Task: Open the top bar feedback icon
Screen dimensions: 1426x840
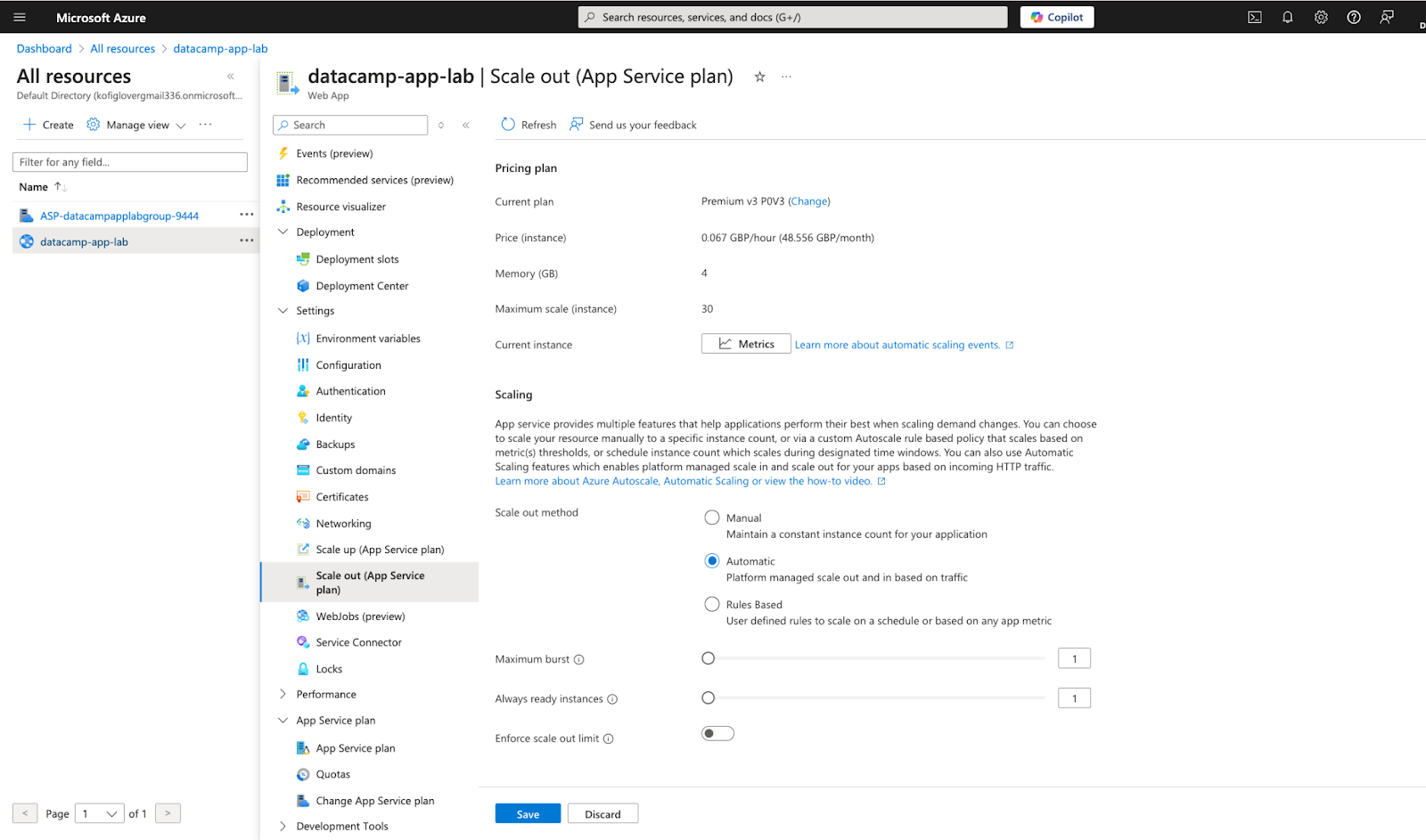Action: [x=1387, y=17]
